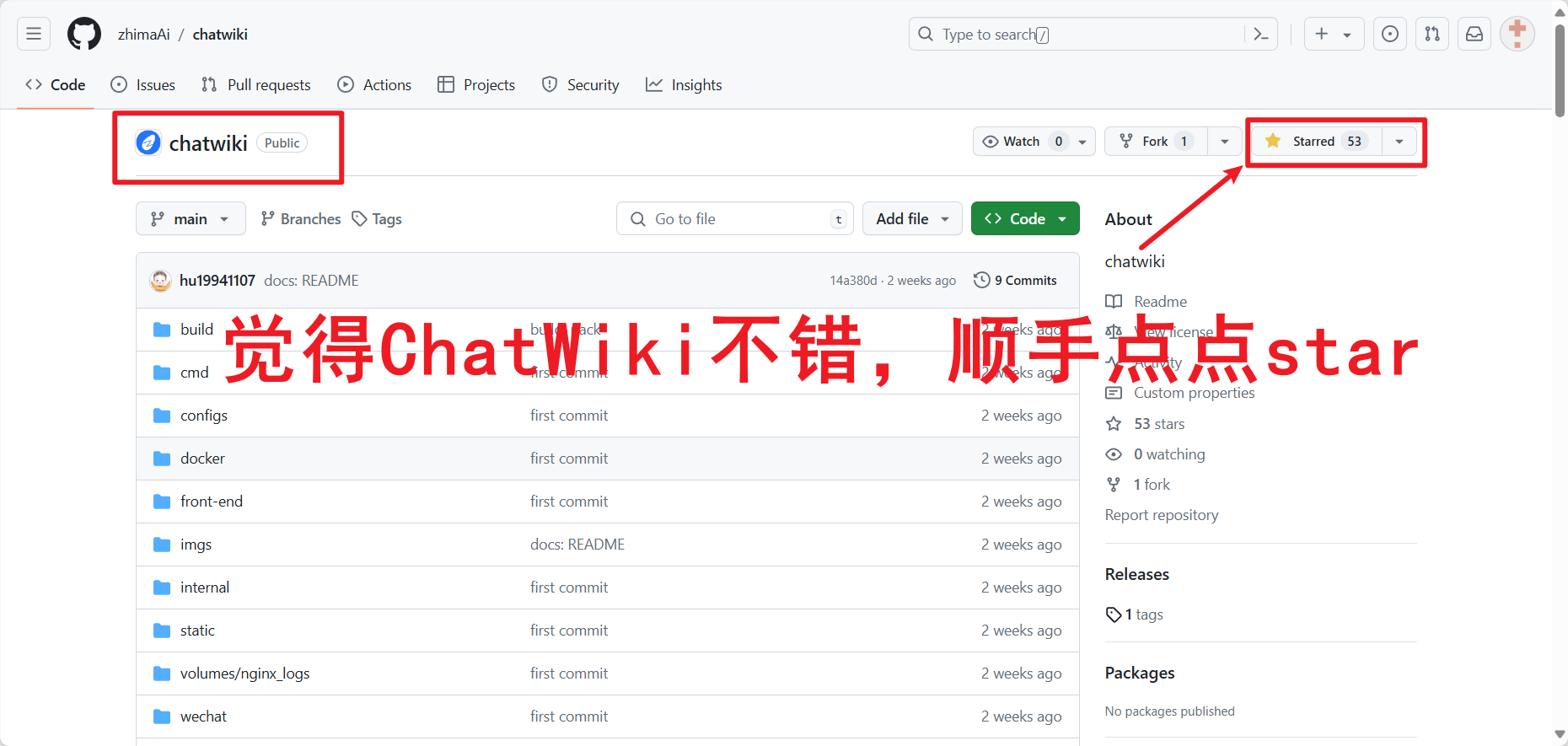
Task: Click the wechat folder icon
Action: [x=162, y=716]
